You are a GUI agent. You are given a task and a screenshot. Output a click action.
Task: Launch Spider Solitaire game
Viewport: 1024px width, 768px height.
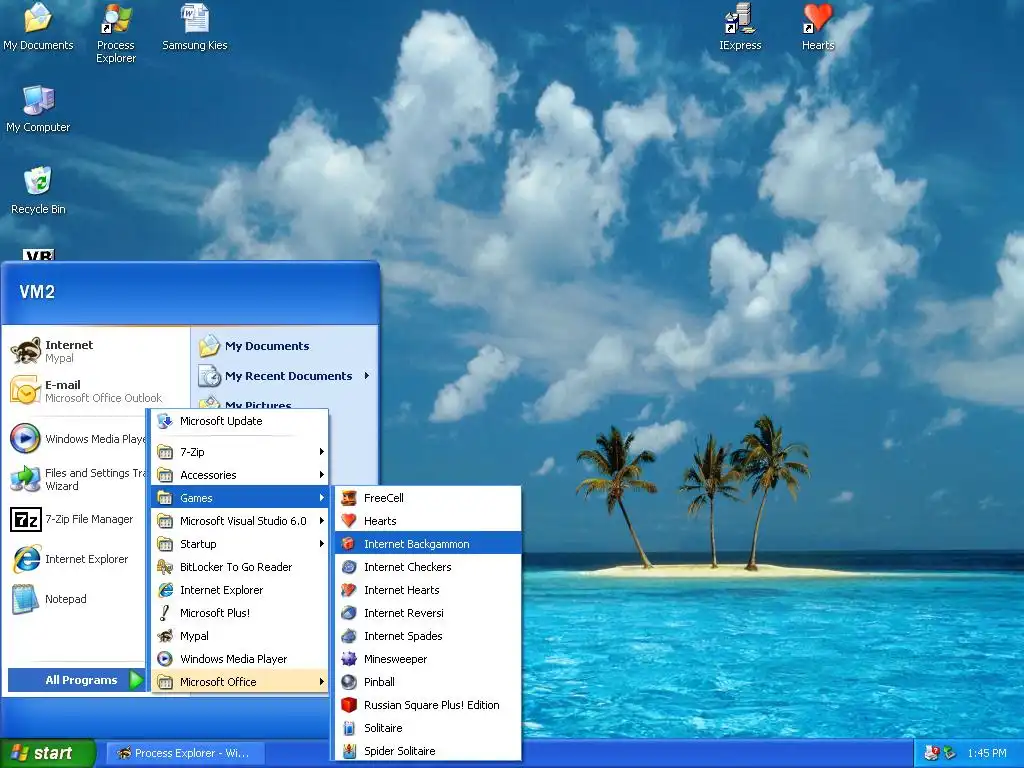(x=428, y=750)
